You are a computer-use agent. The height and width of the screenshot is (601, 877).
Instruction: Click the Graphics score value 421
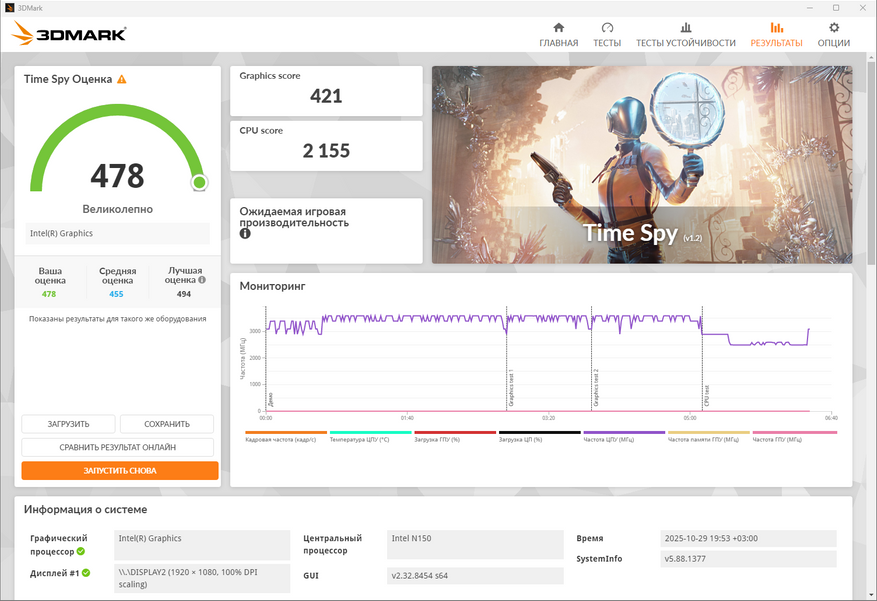click(x=326, y=96)
